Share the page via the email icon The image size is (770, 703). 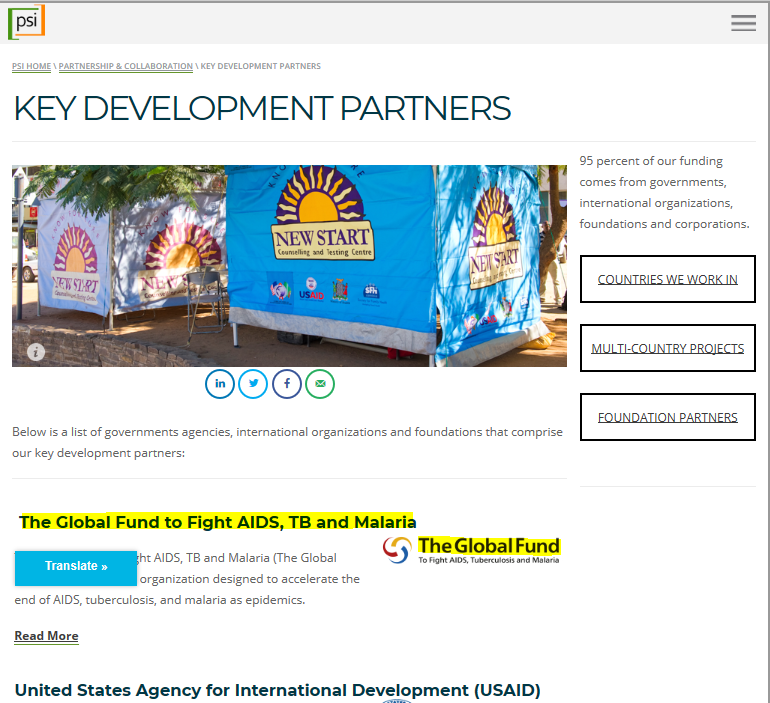point(320,384)
